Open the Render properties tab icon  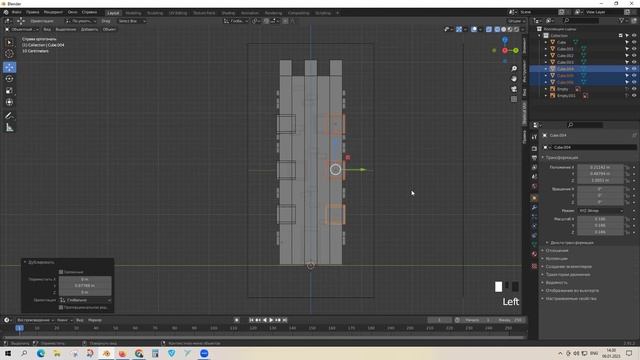click(534, 149)
